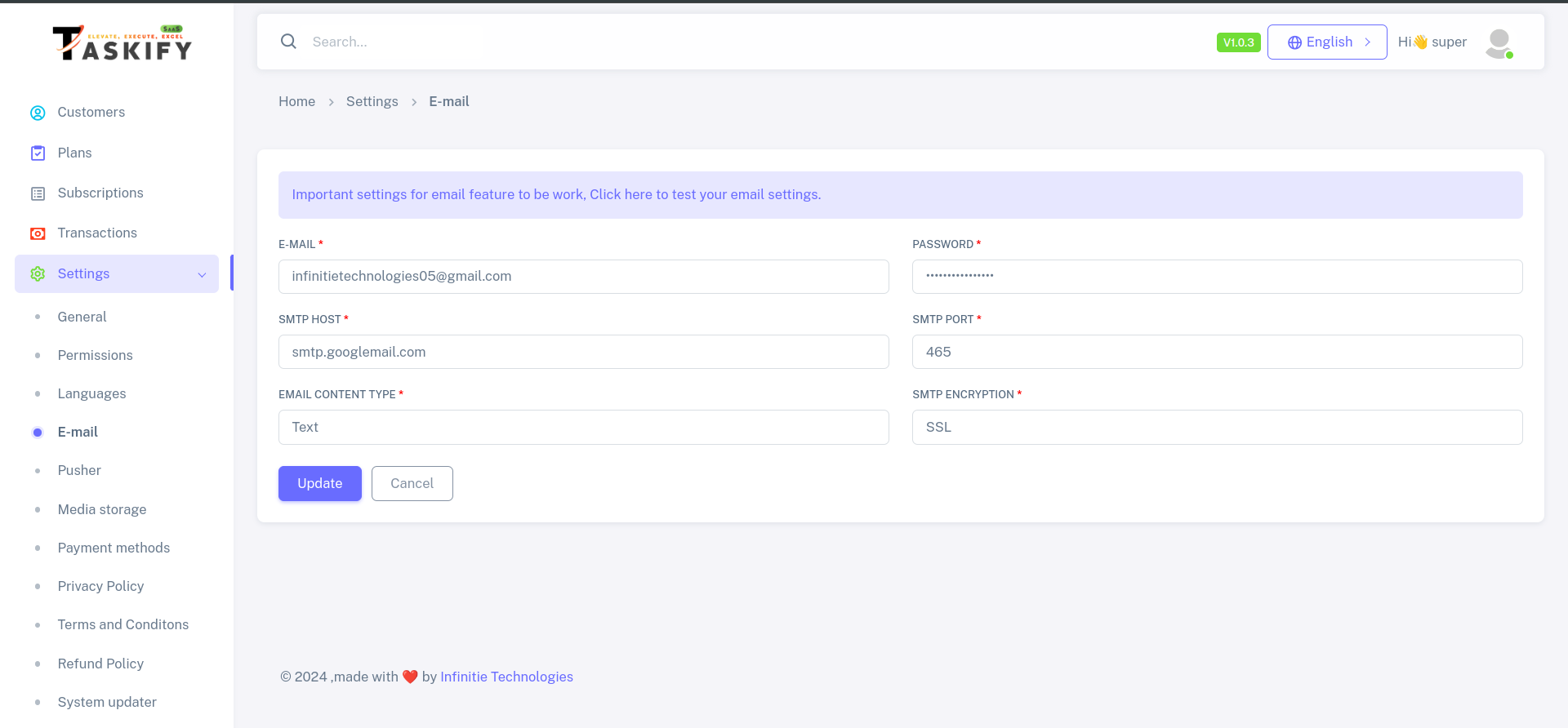Collapse the Settings sidebar chevron
The width and height of the screenshot is (1568, 728).
click(202, 275)
